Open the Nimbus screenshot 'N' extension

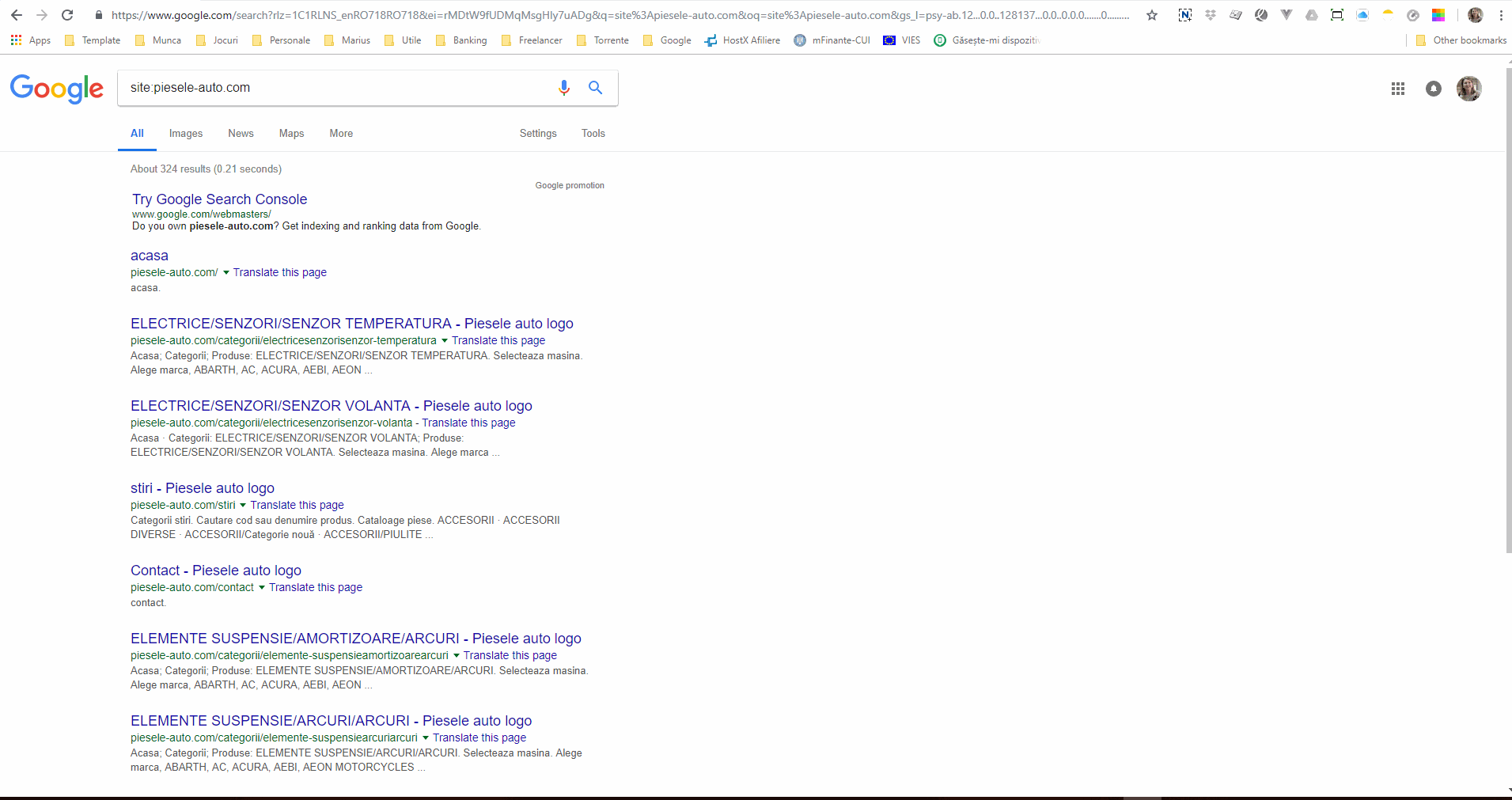point(1185,15)
